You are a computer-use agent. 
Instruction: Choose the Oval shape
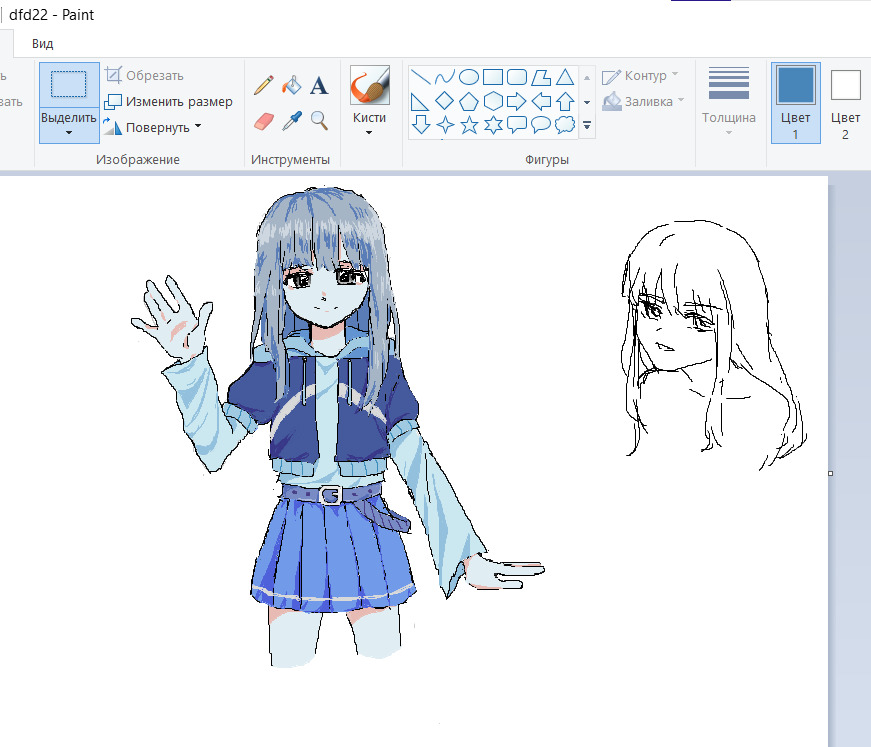click(x=469, y=77)
